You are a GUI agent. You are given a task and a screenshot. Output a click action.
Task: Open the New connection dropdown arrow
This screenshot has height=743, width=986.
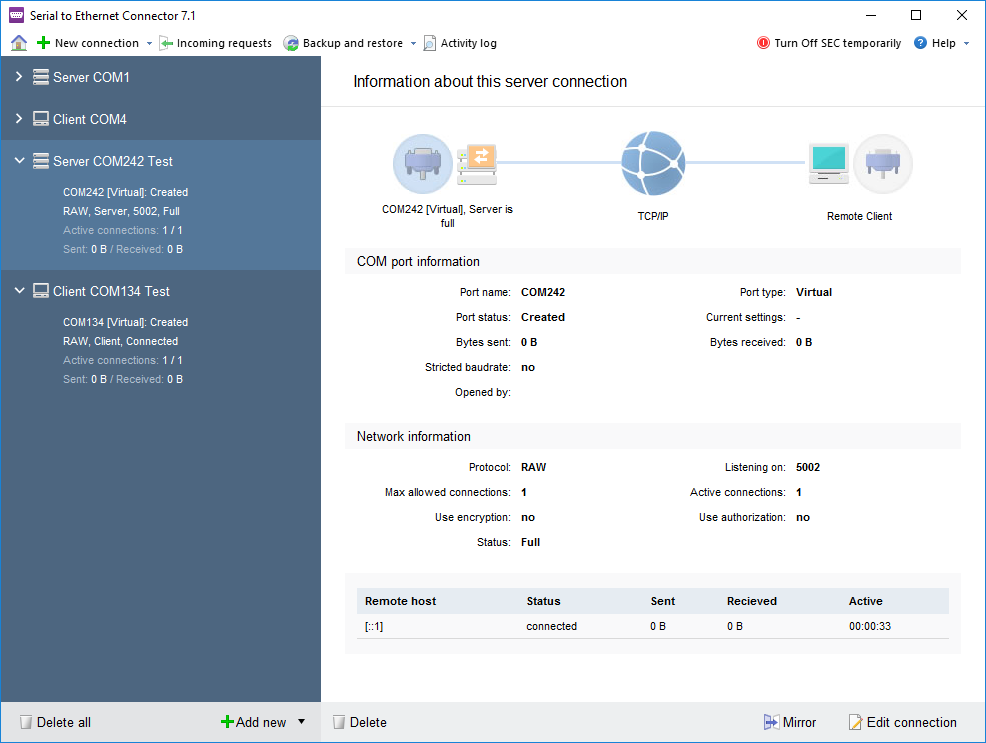[x=149, y=43]
